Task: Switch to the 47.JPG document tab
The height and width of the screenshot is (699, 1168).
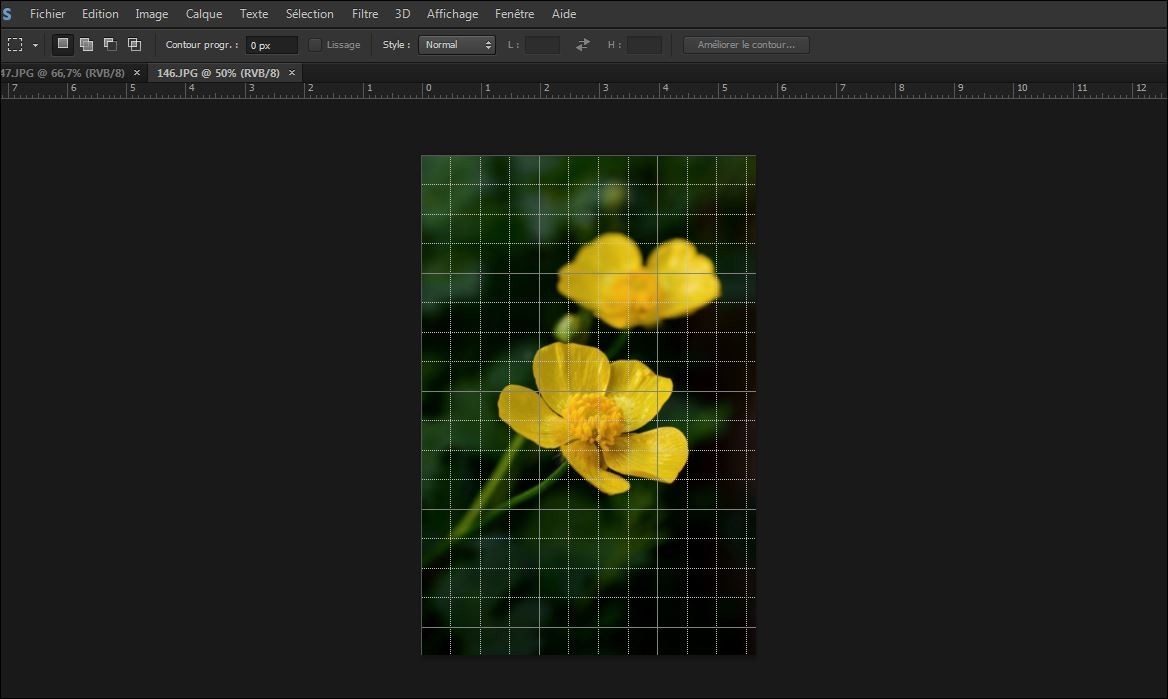Action: (x=62, y=73)
